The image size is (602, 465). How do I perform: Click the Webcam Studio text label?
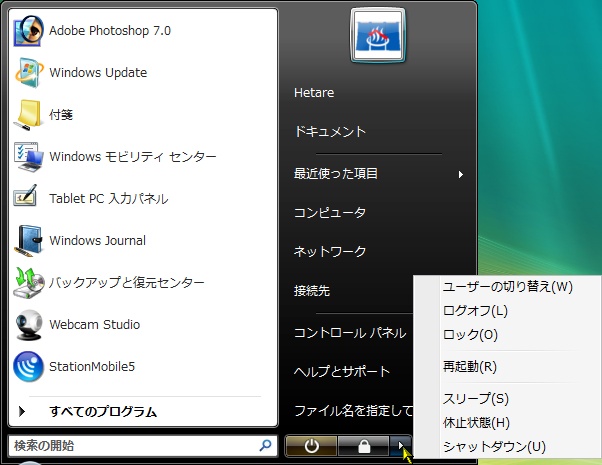(94, 324)
